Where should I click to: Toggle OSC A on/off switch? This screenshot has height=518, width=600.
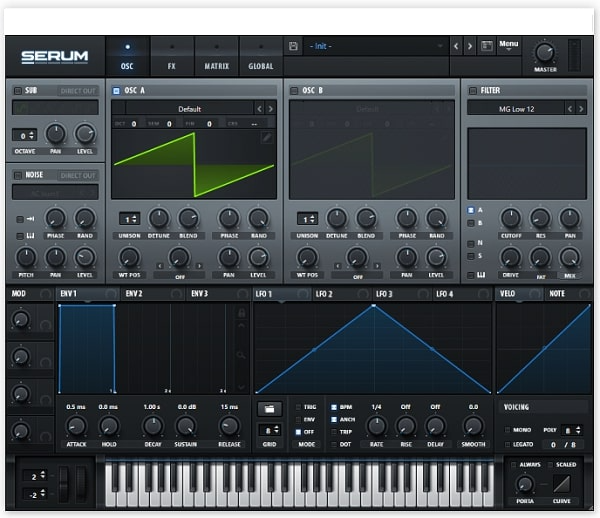[116, 91]
